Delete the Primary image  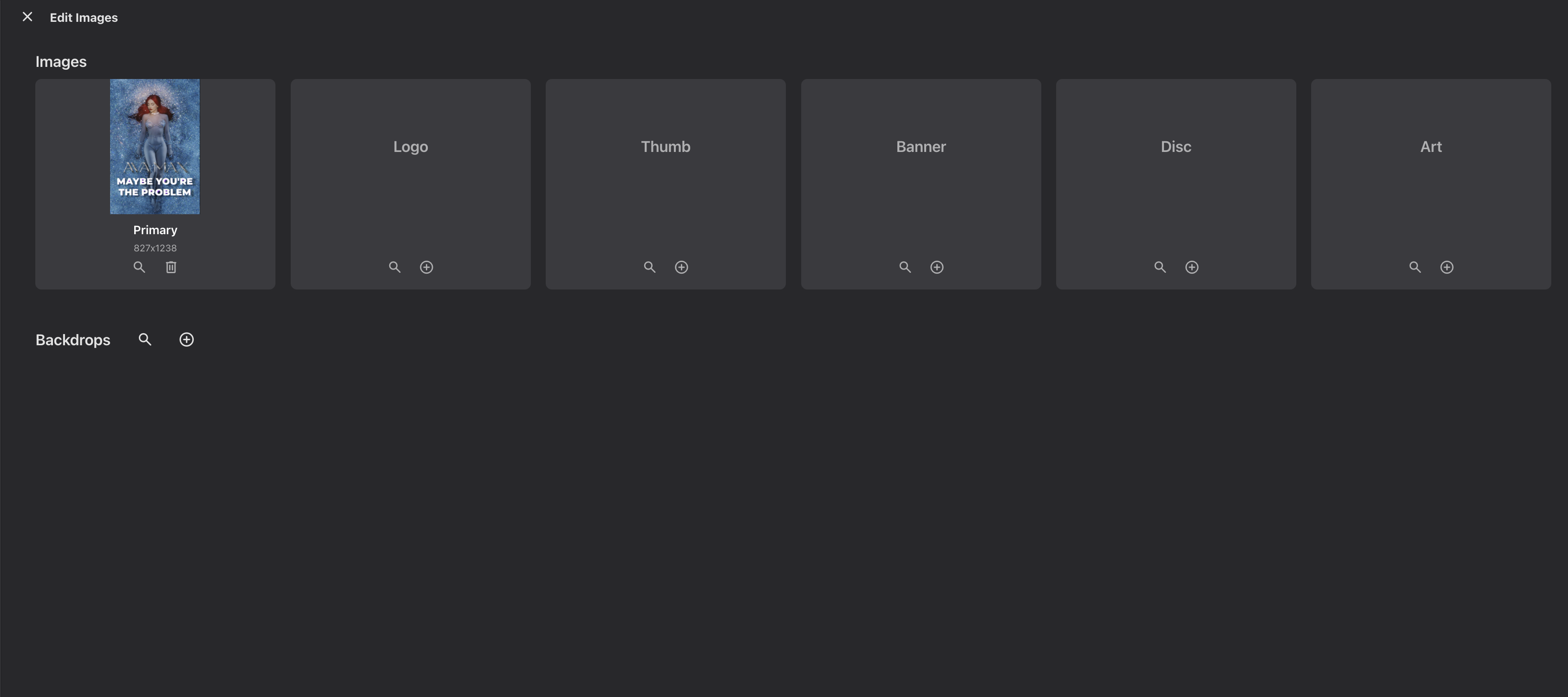(x=171, y=267)
